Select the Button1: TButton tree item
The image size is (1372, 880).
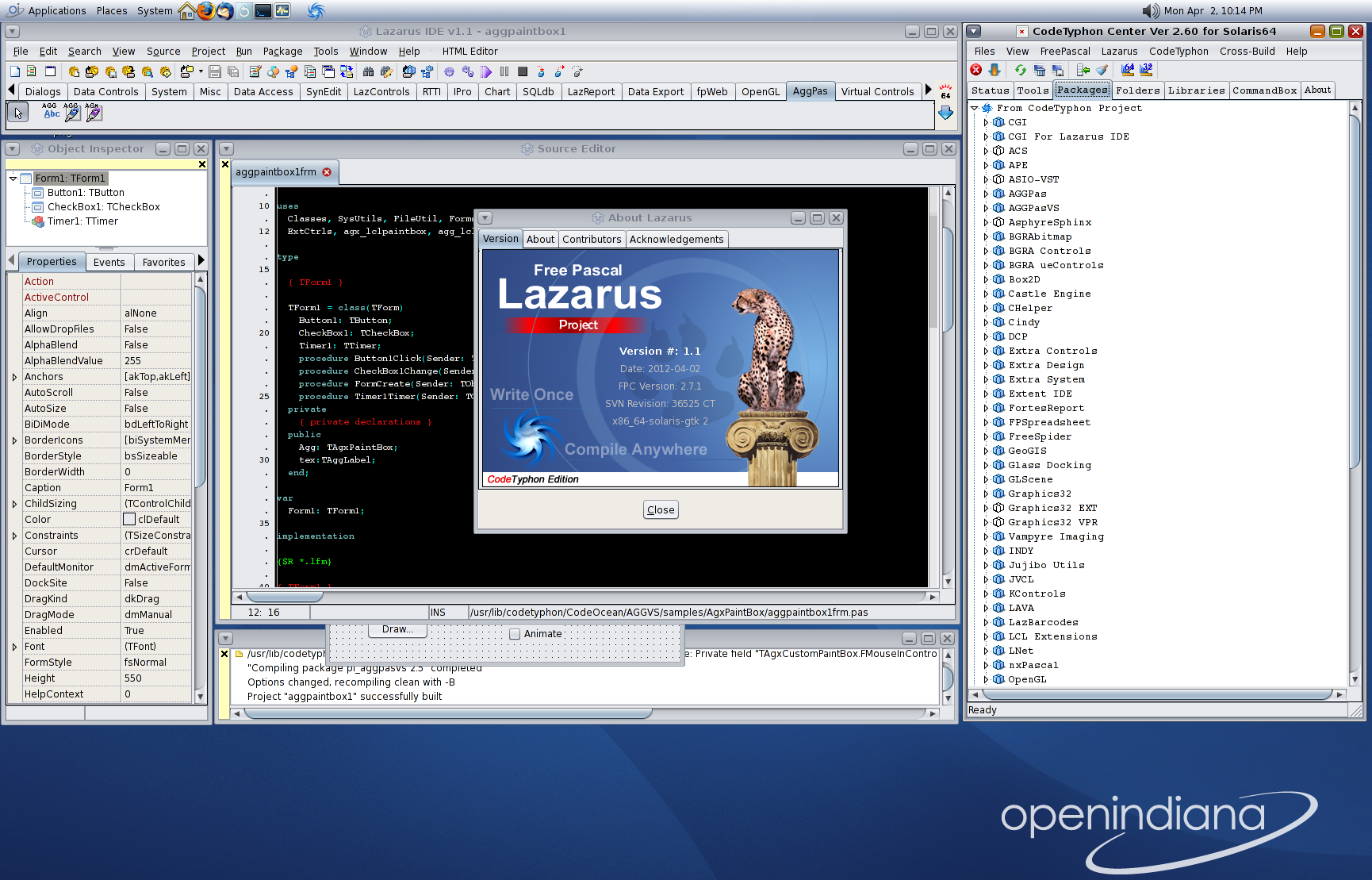[x=86, y=193]
